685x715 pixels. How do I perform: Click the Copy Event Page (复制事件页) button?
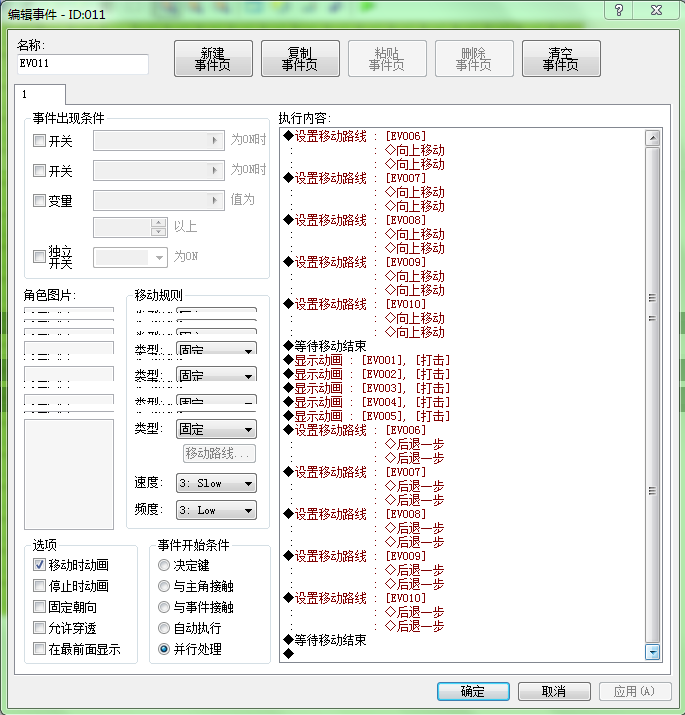click(x=300, y=58)
